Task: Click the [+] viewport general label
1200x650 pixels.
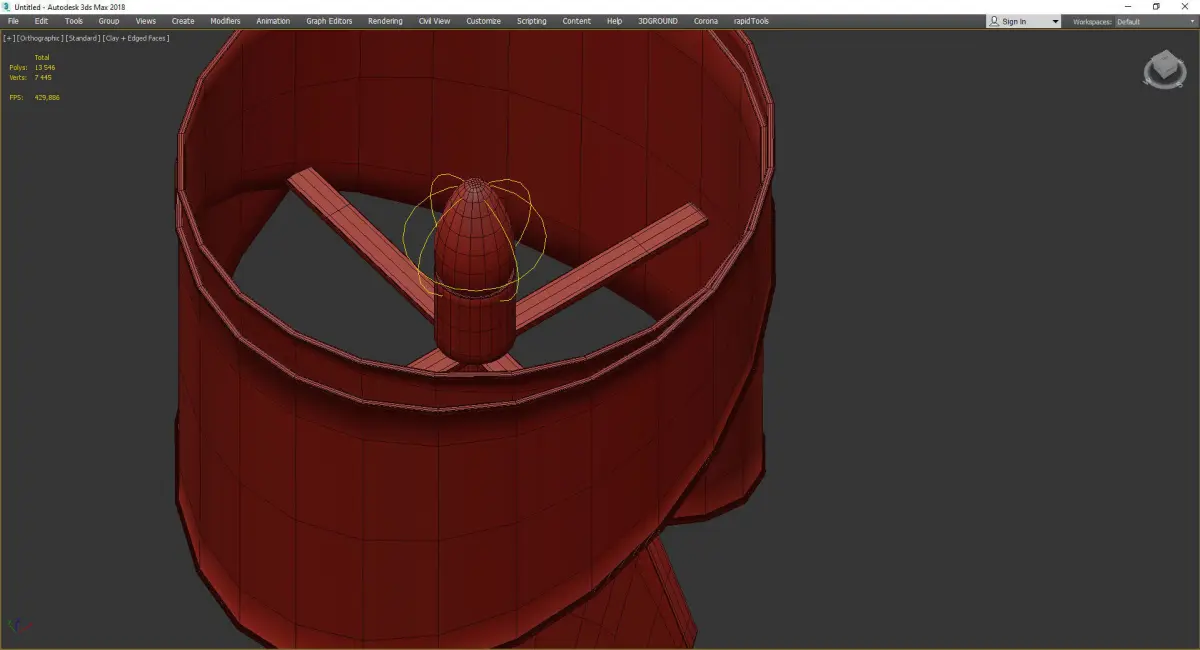Action: tap(9, 38)
